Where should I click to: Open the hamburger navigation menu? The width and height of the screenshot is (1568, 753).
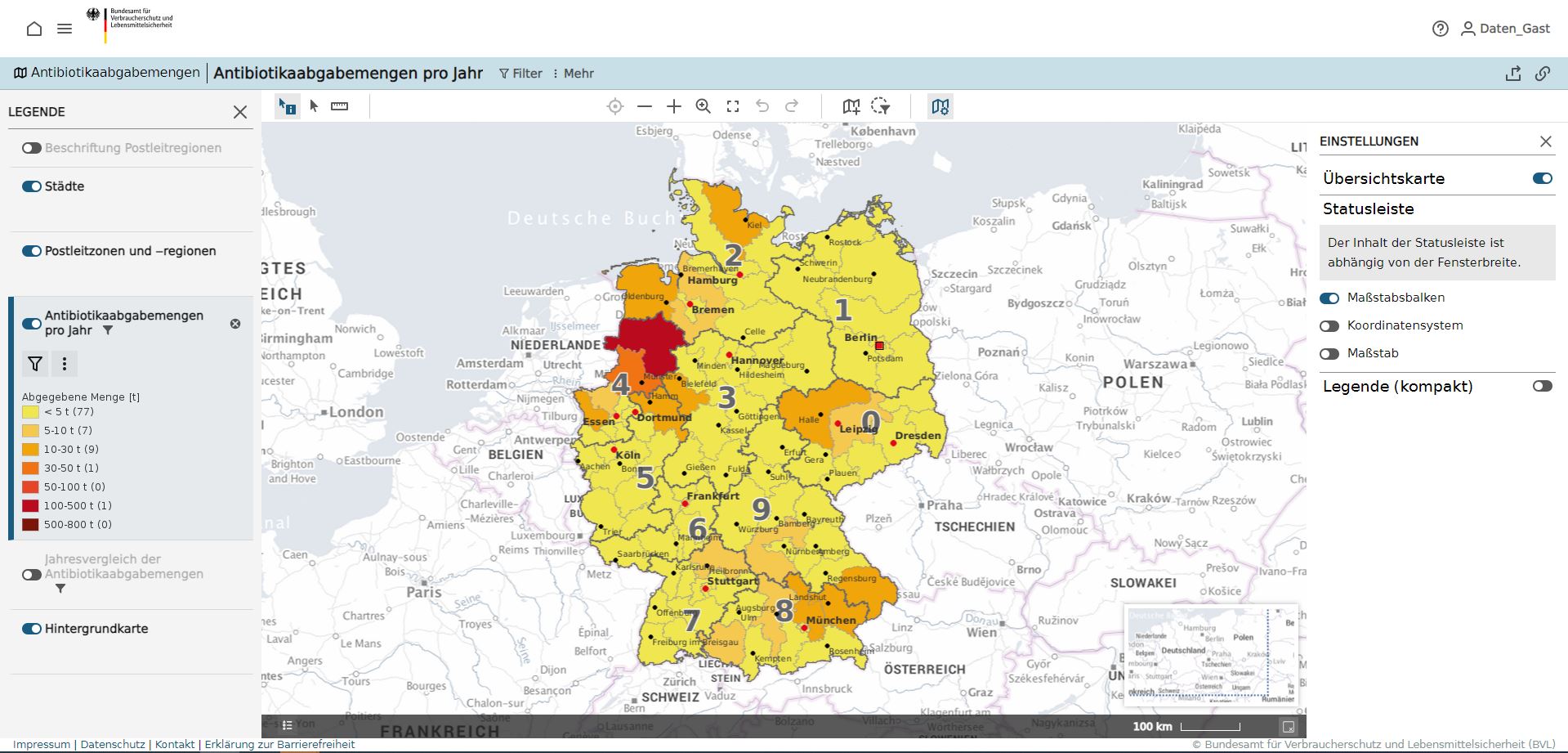point(65,29)
